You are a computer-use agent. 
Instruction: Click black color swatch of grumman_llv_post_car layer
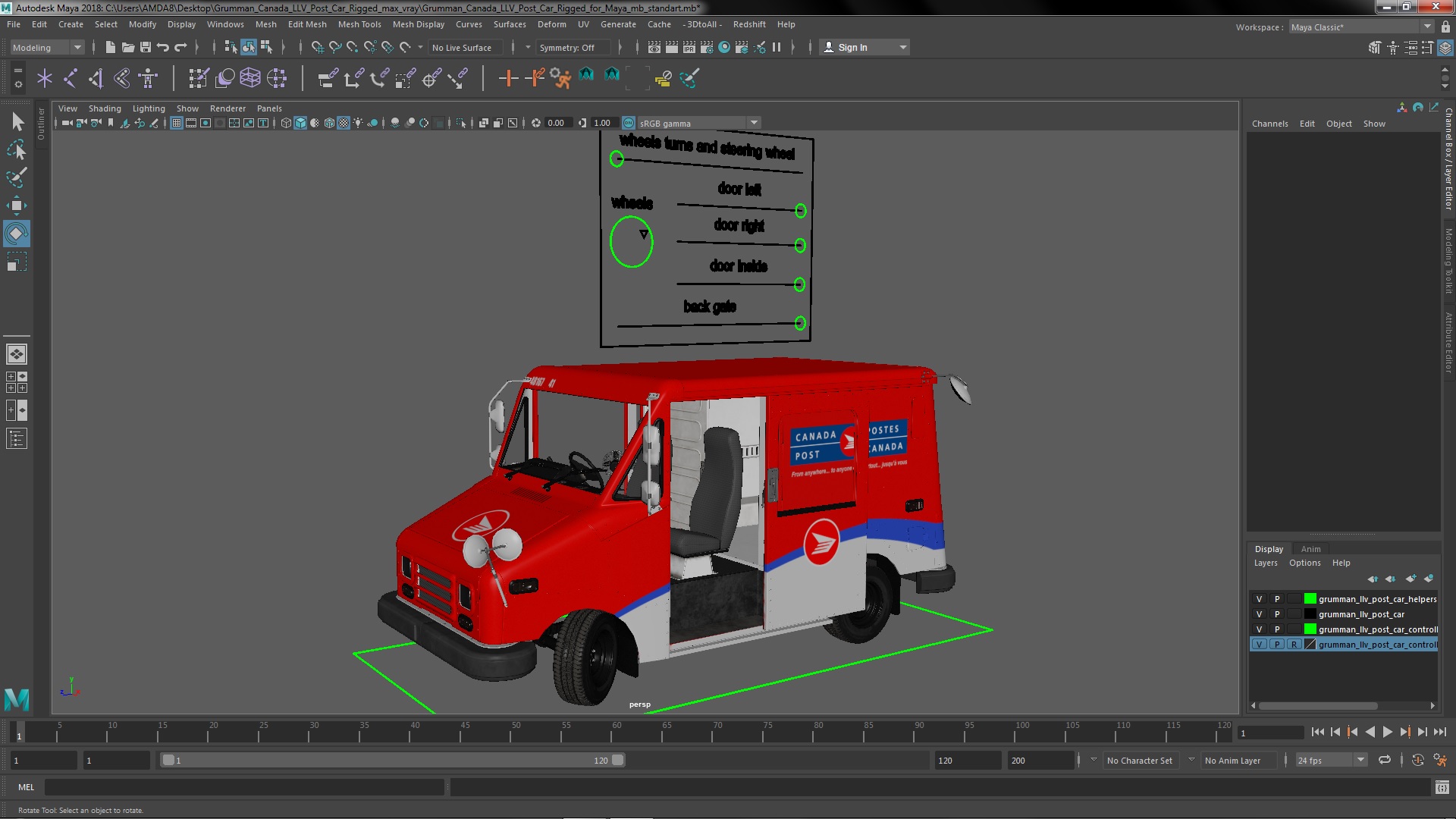point(1310,614)
